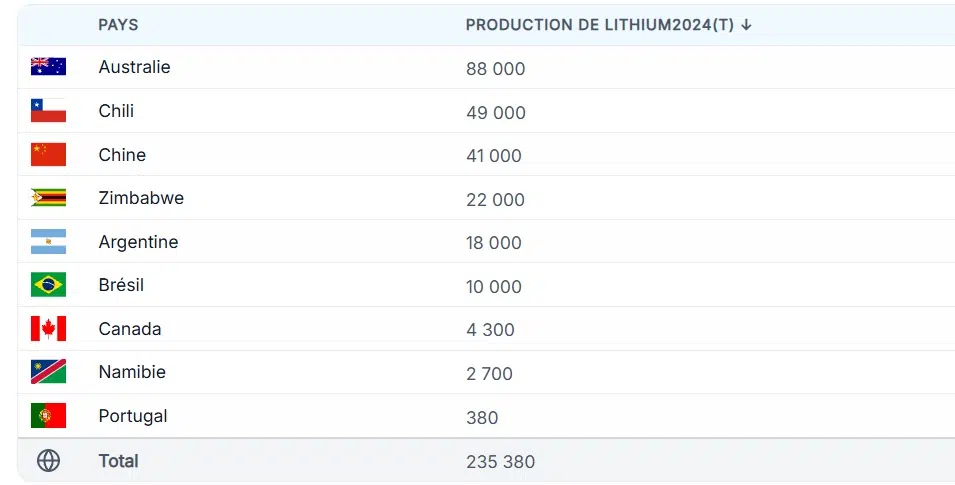Select the Zimbabwe country name
This screenshot has width=955, height=485.
[141, 198]
